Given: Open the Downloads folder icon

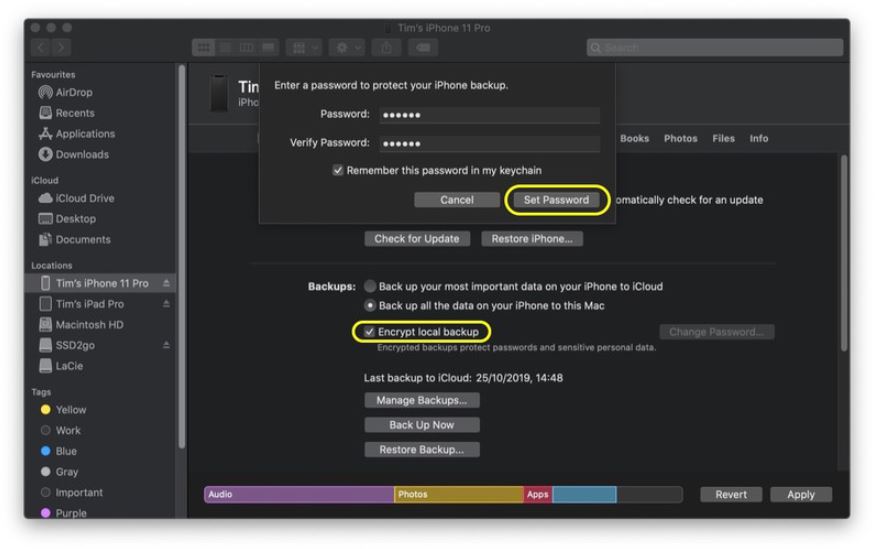Looking at the screenshot, I should (45, 154).
